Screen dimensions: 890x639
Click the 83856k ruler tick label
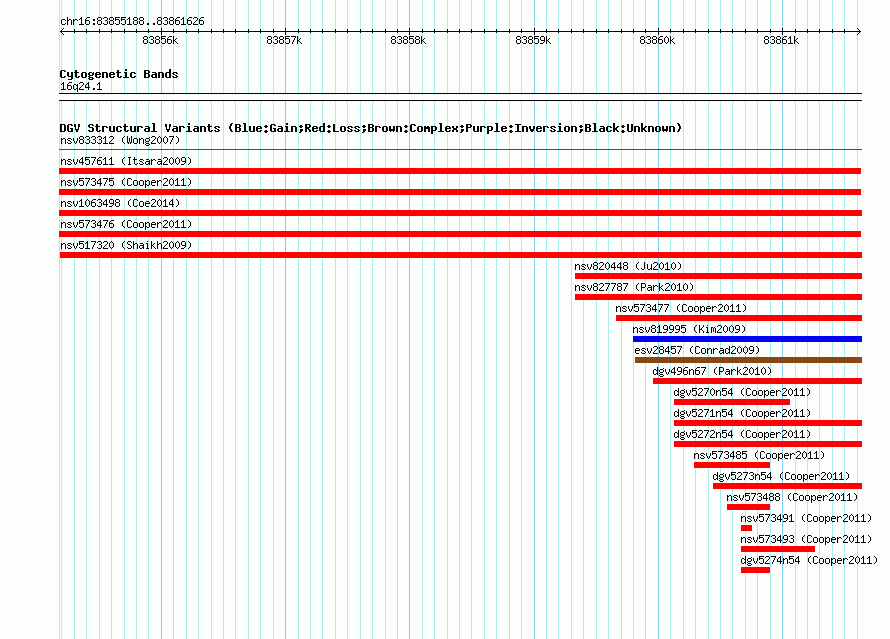[x=160, y=40]
